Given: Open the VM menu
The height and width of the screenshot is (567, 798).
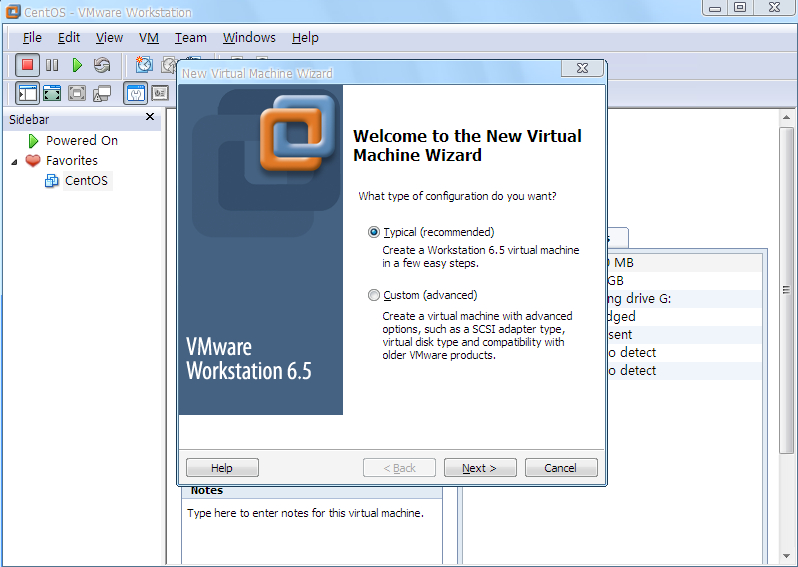Looking at the screenshot, I should coord(149,38).
